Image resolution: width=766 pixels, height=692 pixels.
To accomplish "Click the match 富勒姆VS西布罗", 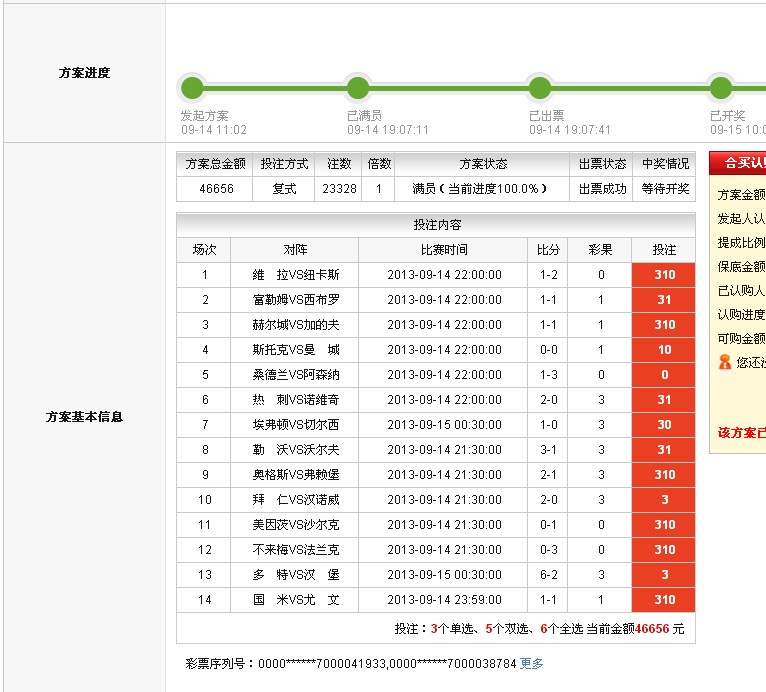I will 295,300.
